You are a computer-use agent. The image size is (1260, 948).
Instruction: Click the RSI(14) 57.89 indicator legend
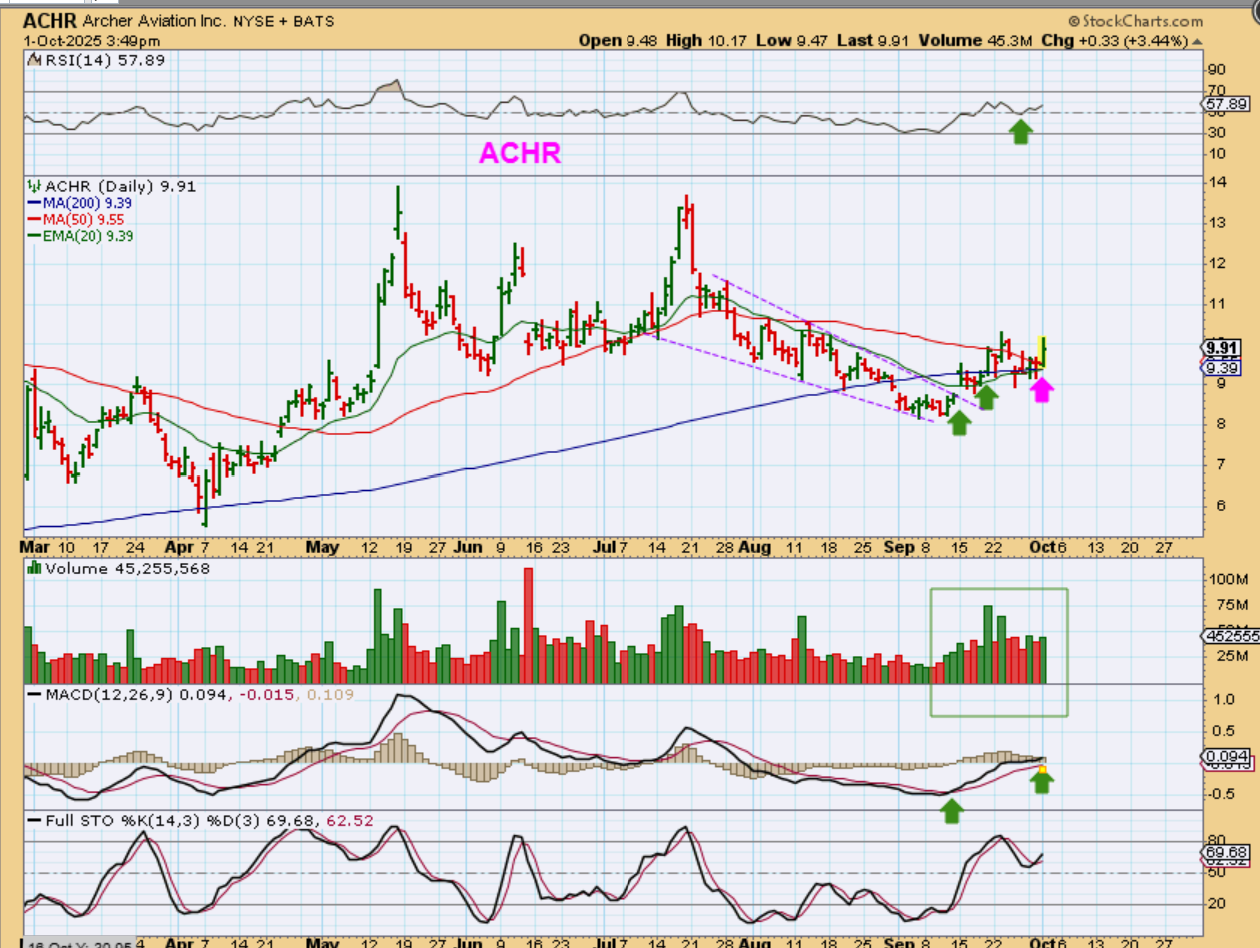(104, 61)
